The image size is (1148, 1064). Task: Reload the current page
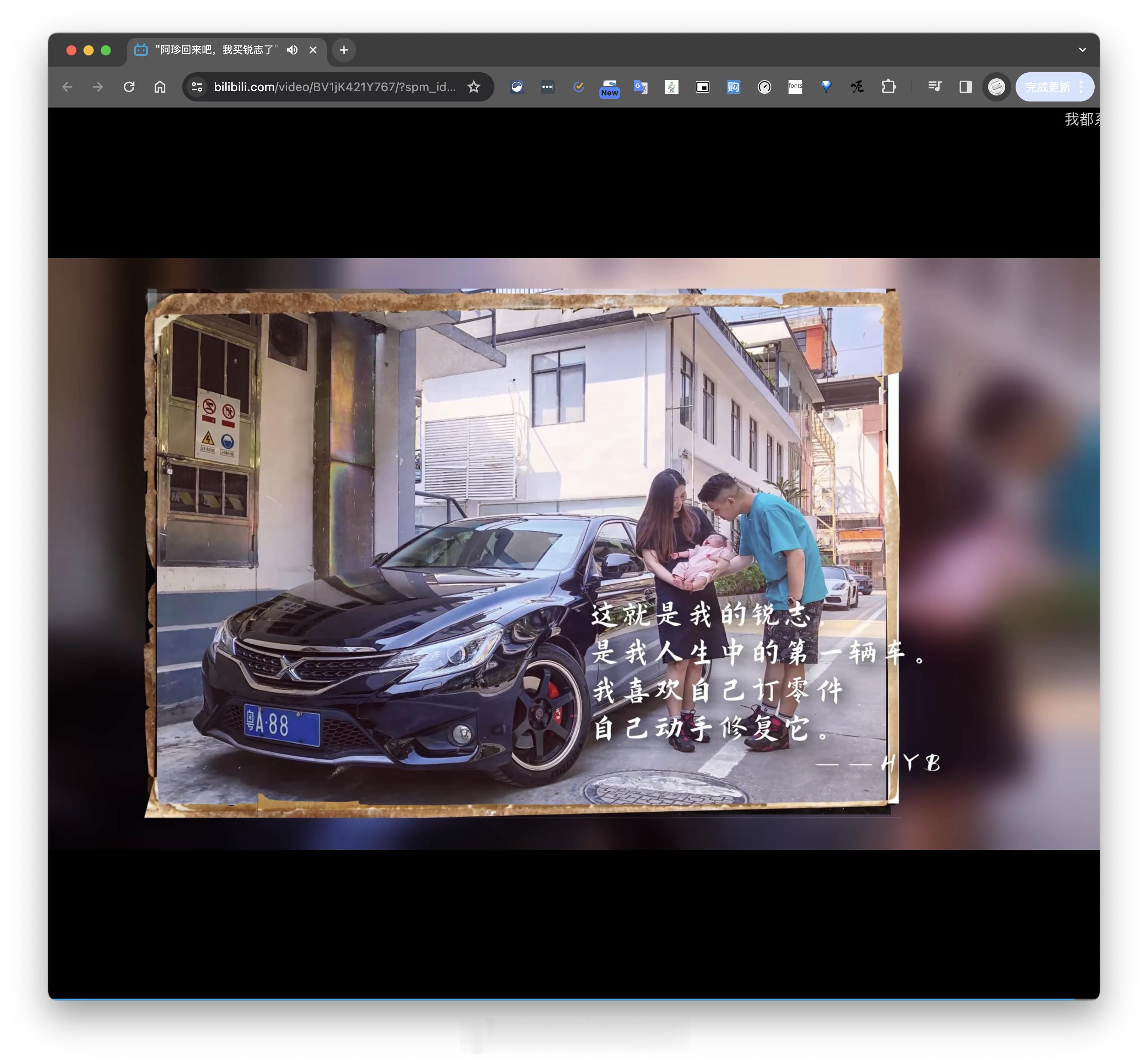point(129,87)
